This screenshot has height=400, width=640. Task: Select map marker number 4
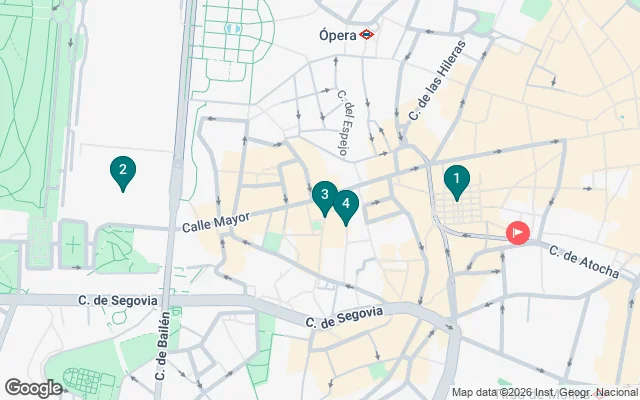346,208
